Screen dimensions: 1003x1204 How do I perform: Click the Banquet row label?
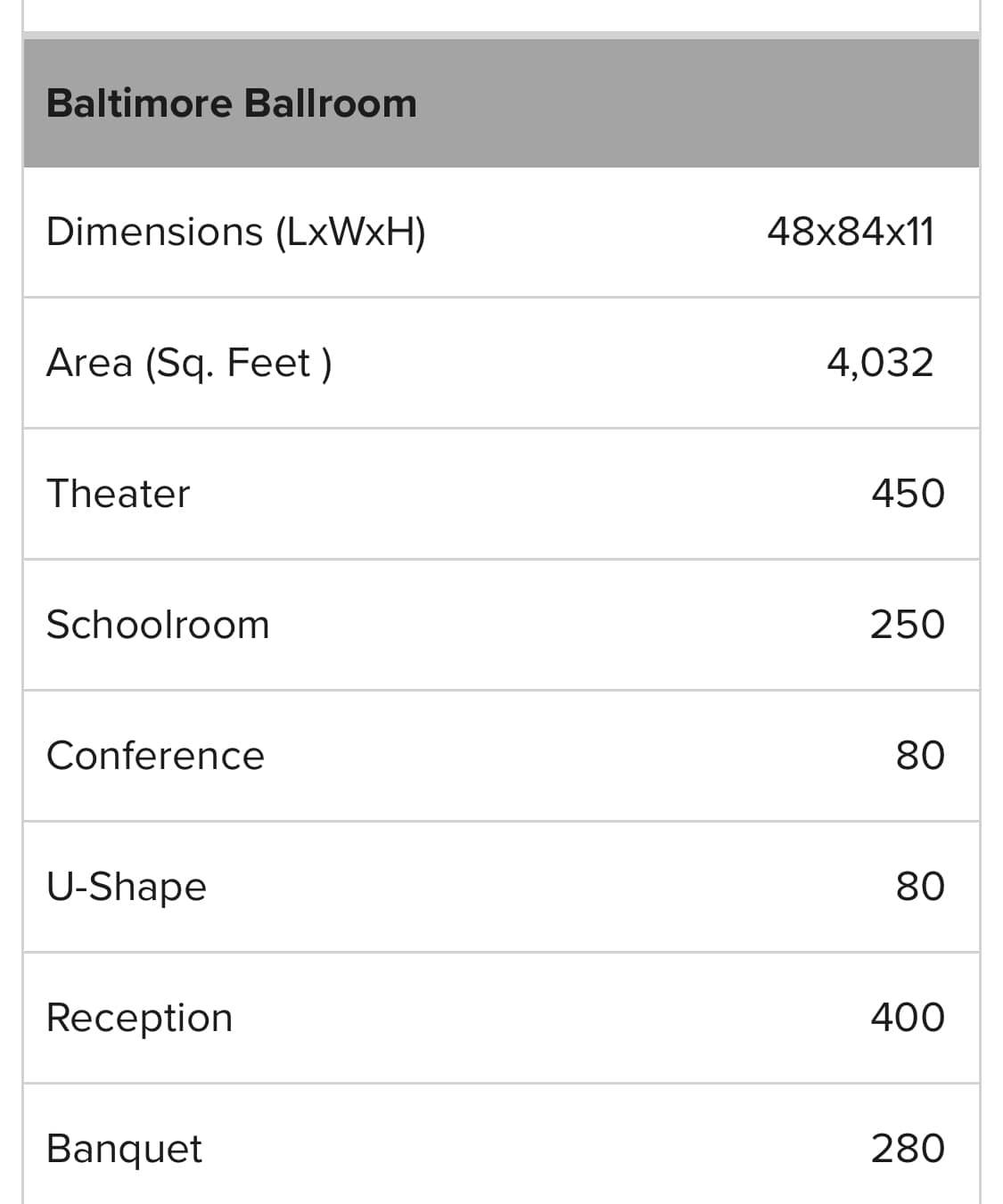click(x=124, y=1150)
